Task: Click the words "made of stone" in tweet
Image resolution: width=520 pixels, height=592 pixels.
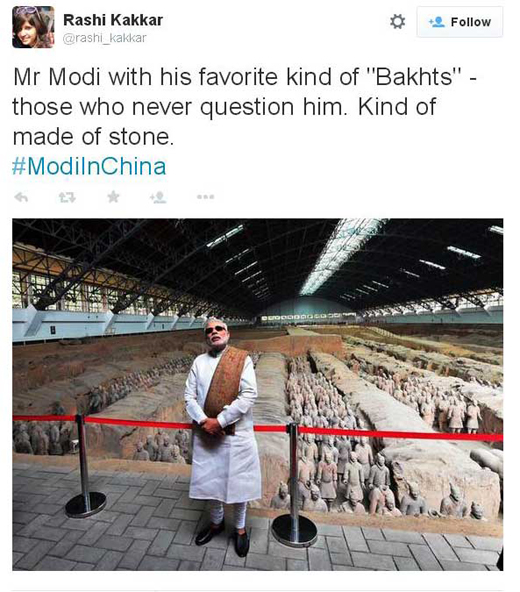Action: [93, 137]
